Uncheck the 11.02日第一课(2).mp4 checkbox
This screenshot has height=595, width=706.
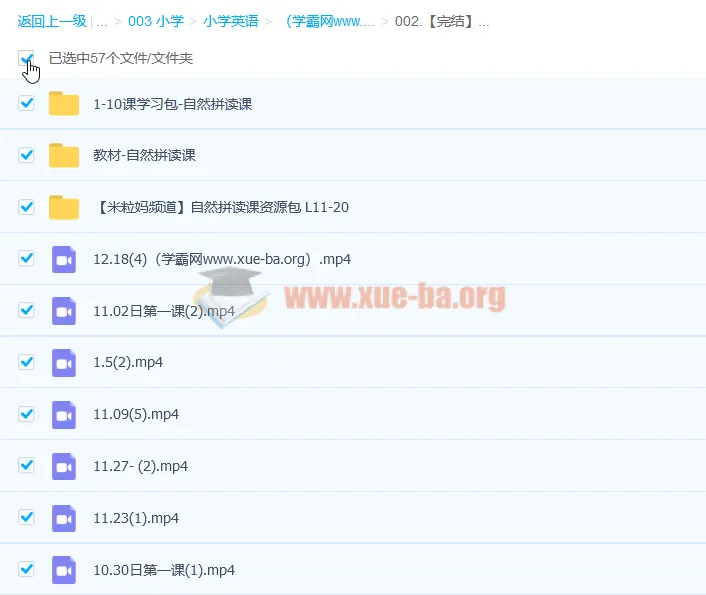tap(27, 310)
